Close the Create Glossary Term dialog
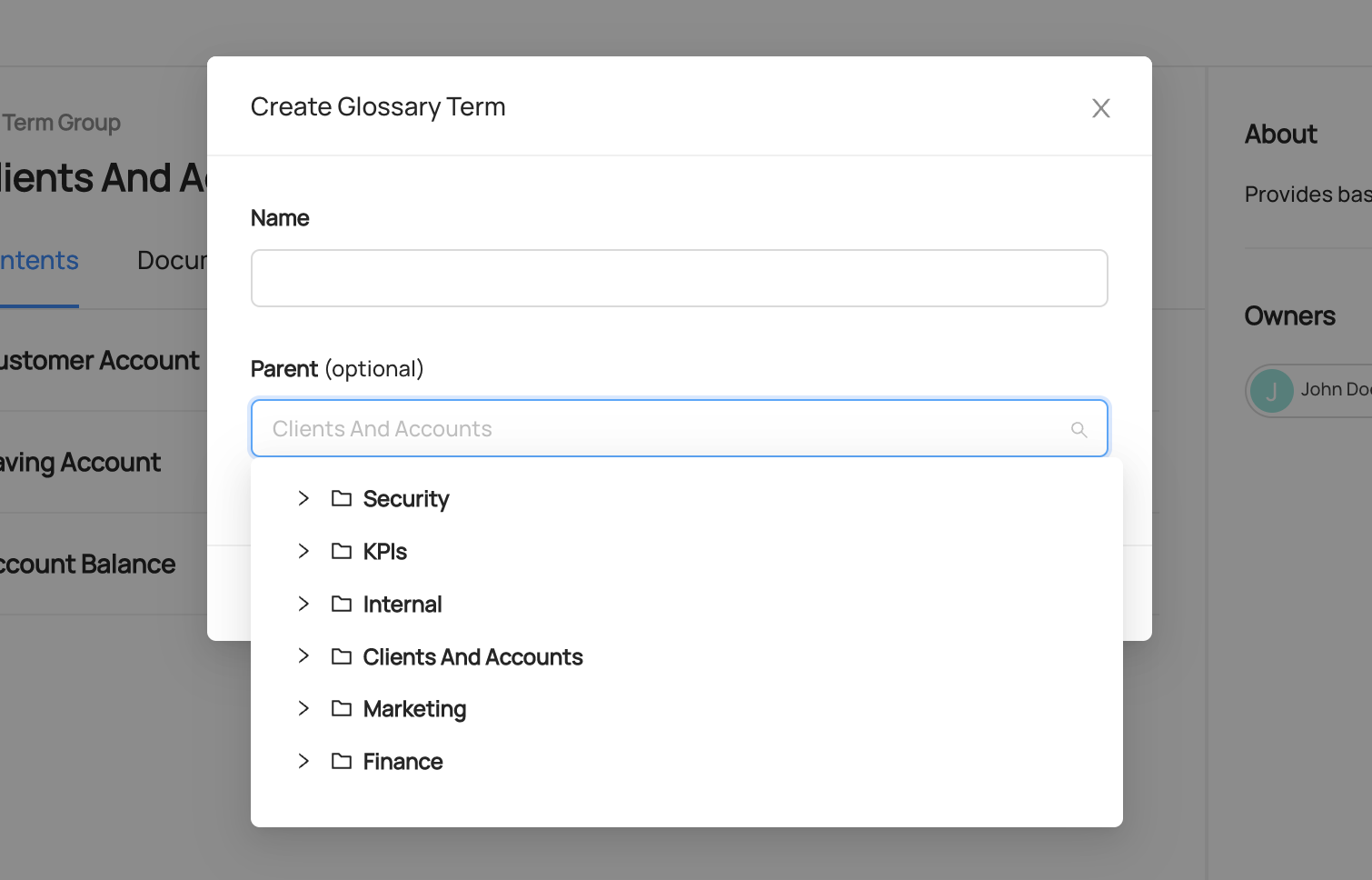This screenshot has width=1372, height=880. [x=1100, y=108]
